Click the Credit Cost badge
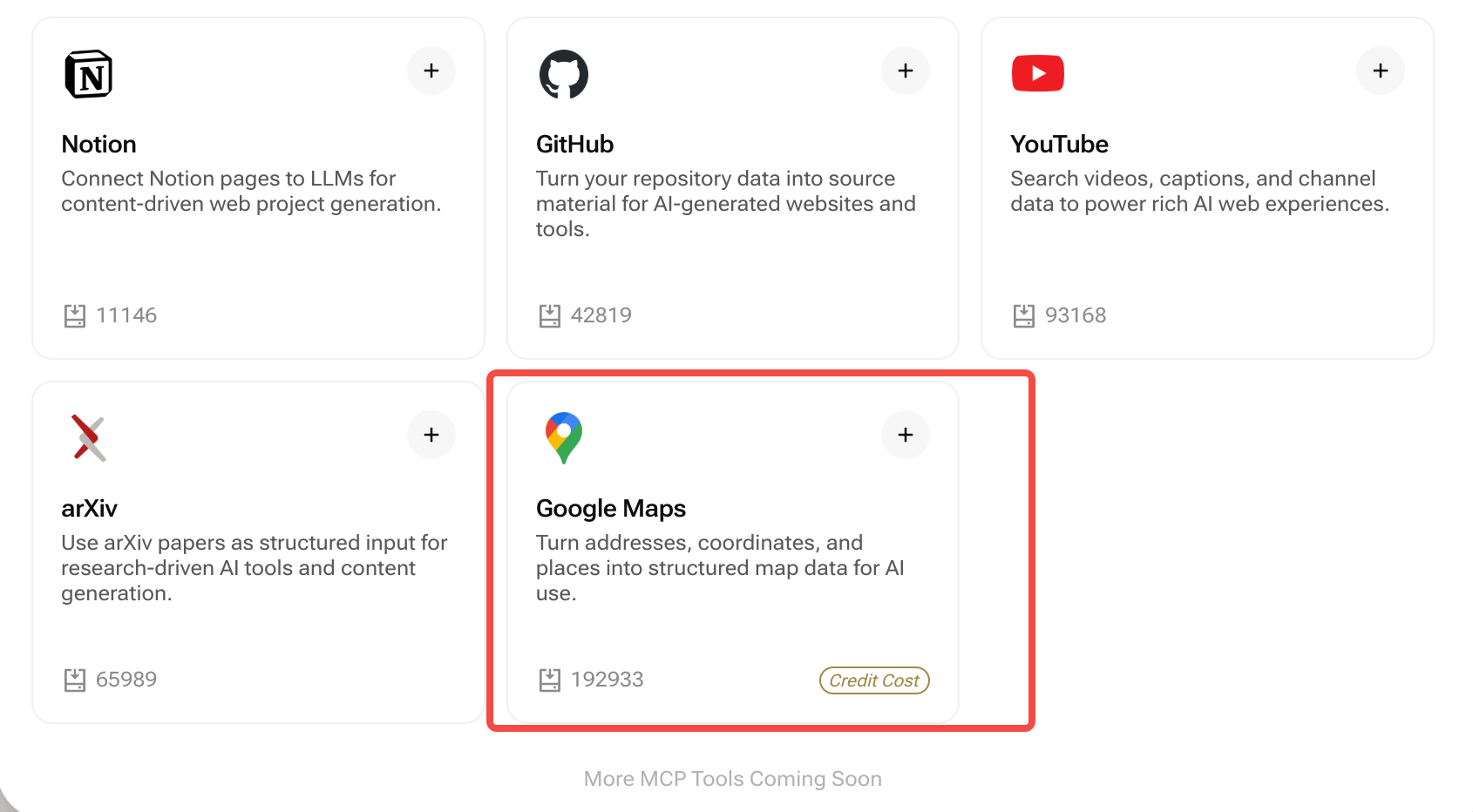 tap(873, 680)
